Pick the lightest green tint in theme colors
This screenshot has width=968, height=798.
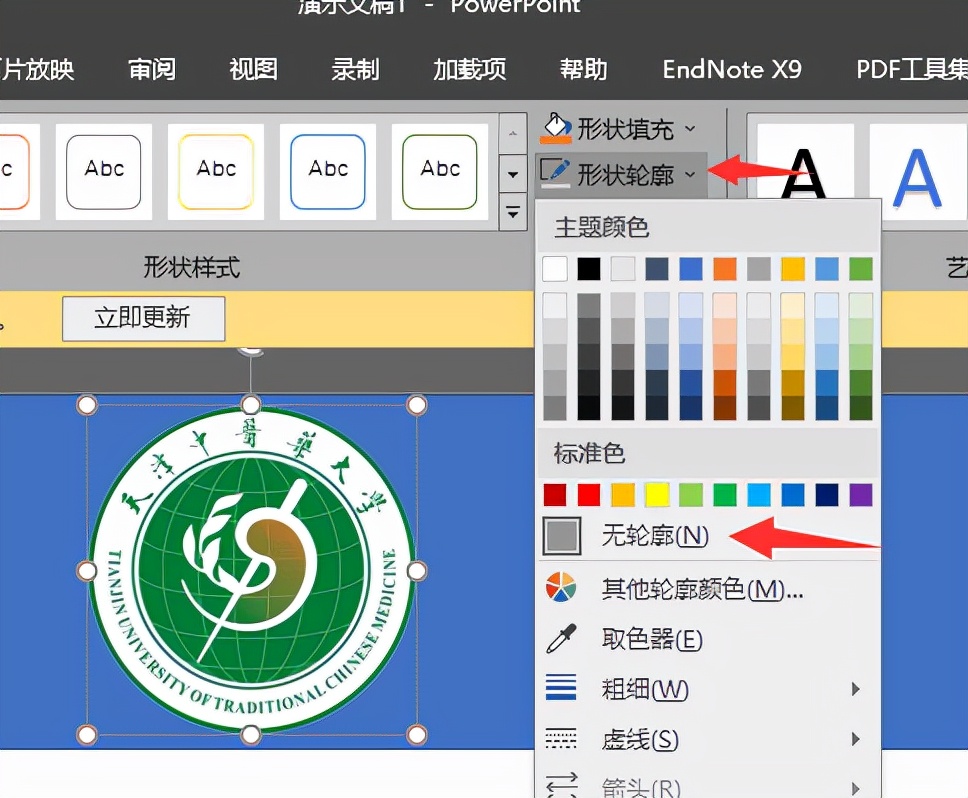click(861, 305)
